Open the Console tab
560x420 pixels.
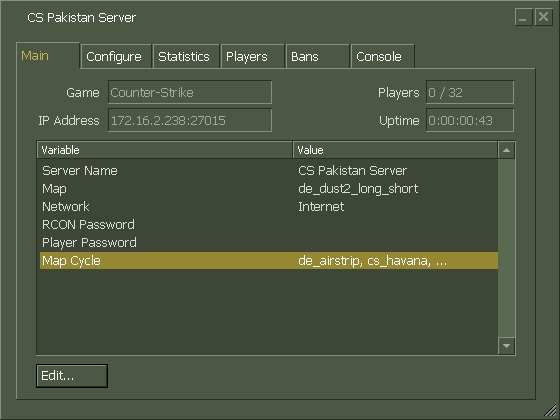[x=382, y=56]
